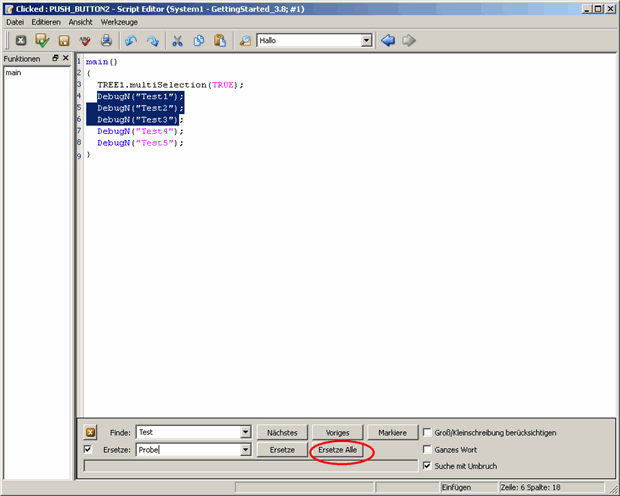Click the Zeile: 6 Spalte: 18 status entry
Image resolution: width=620 pixels, height=496 pixels.
[530, 487]
